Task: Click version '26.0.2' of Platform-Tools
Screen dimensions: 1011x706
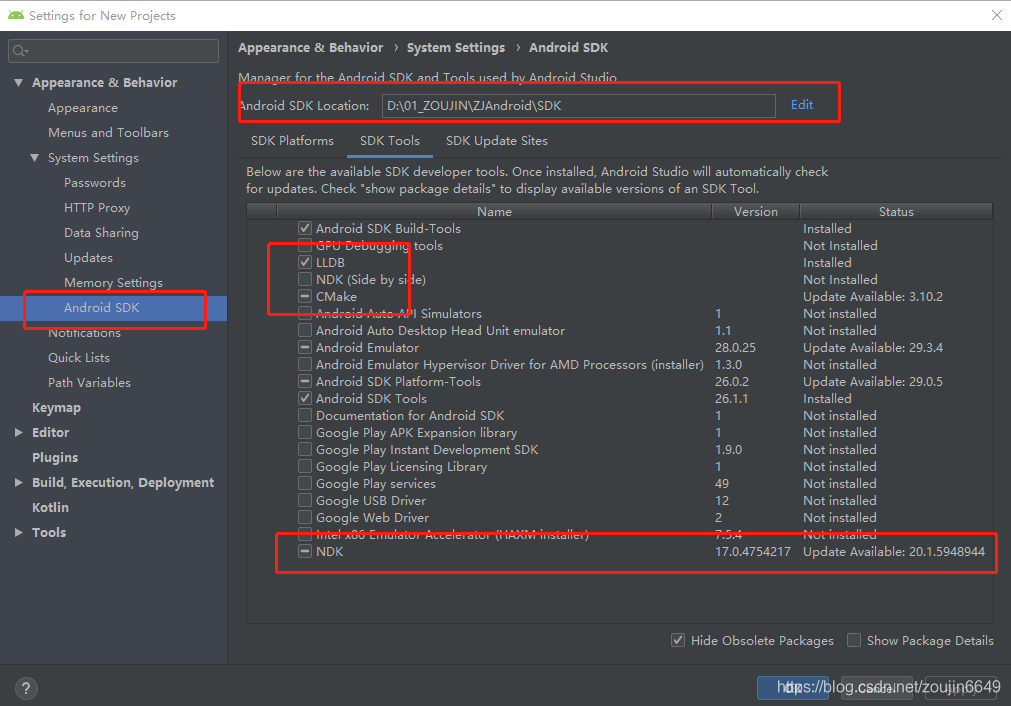Action: (x=732, y=382)
